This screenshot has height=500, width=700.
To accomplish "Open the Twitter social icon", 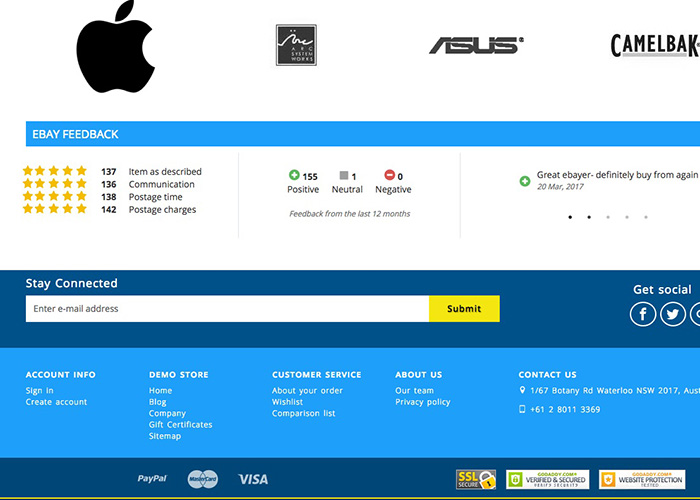I will (x=673, y=314).
